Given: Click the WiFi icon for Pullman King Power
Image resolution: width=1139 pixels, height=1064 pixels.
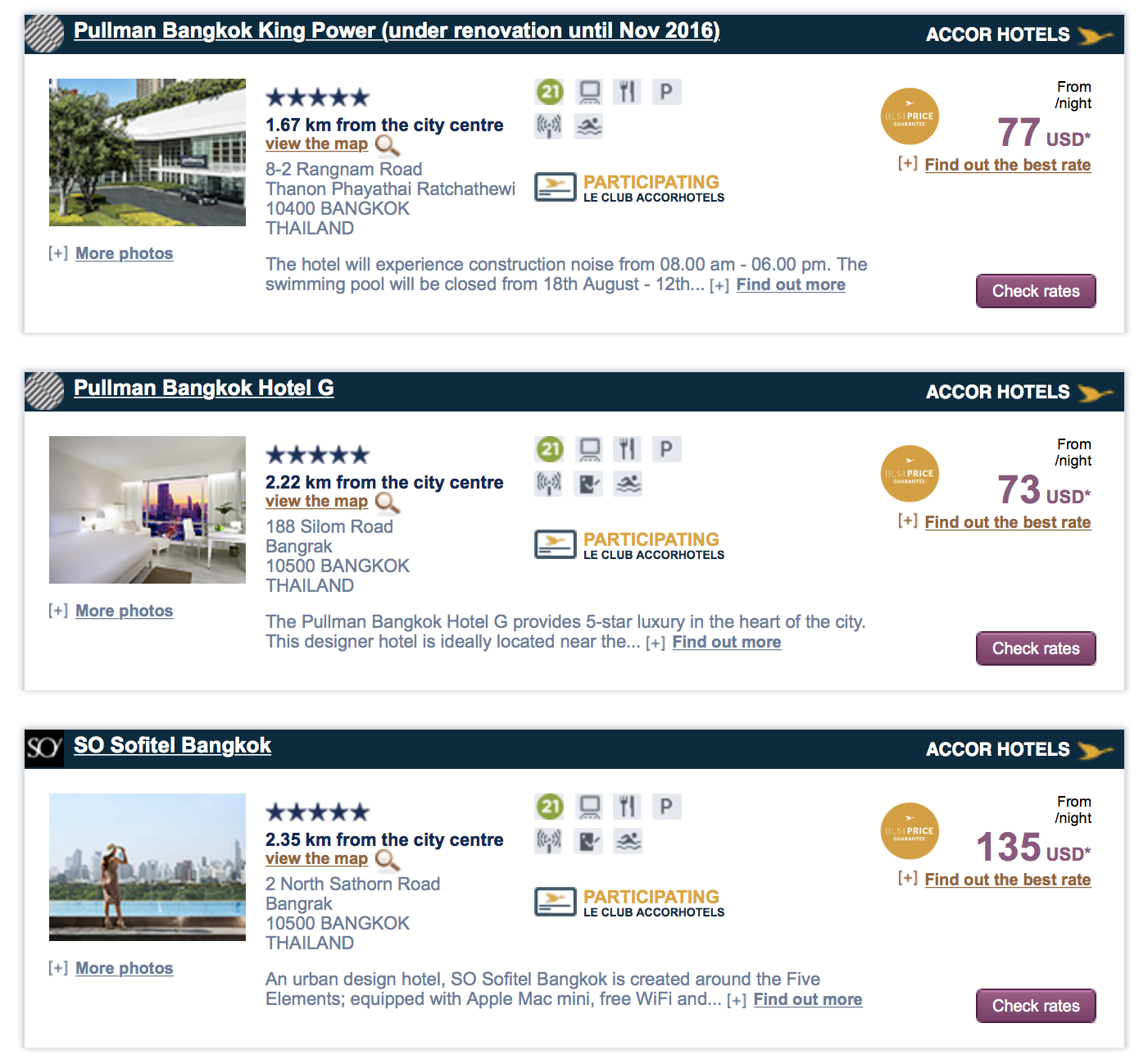Looking at the screenshot, I should coord(548,125).
